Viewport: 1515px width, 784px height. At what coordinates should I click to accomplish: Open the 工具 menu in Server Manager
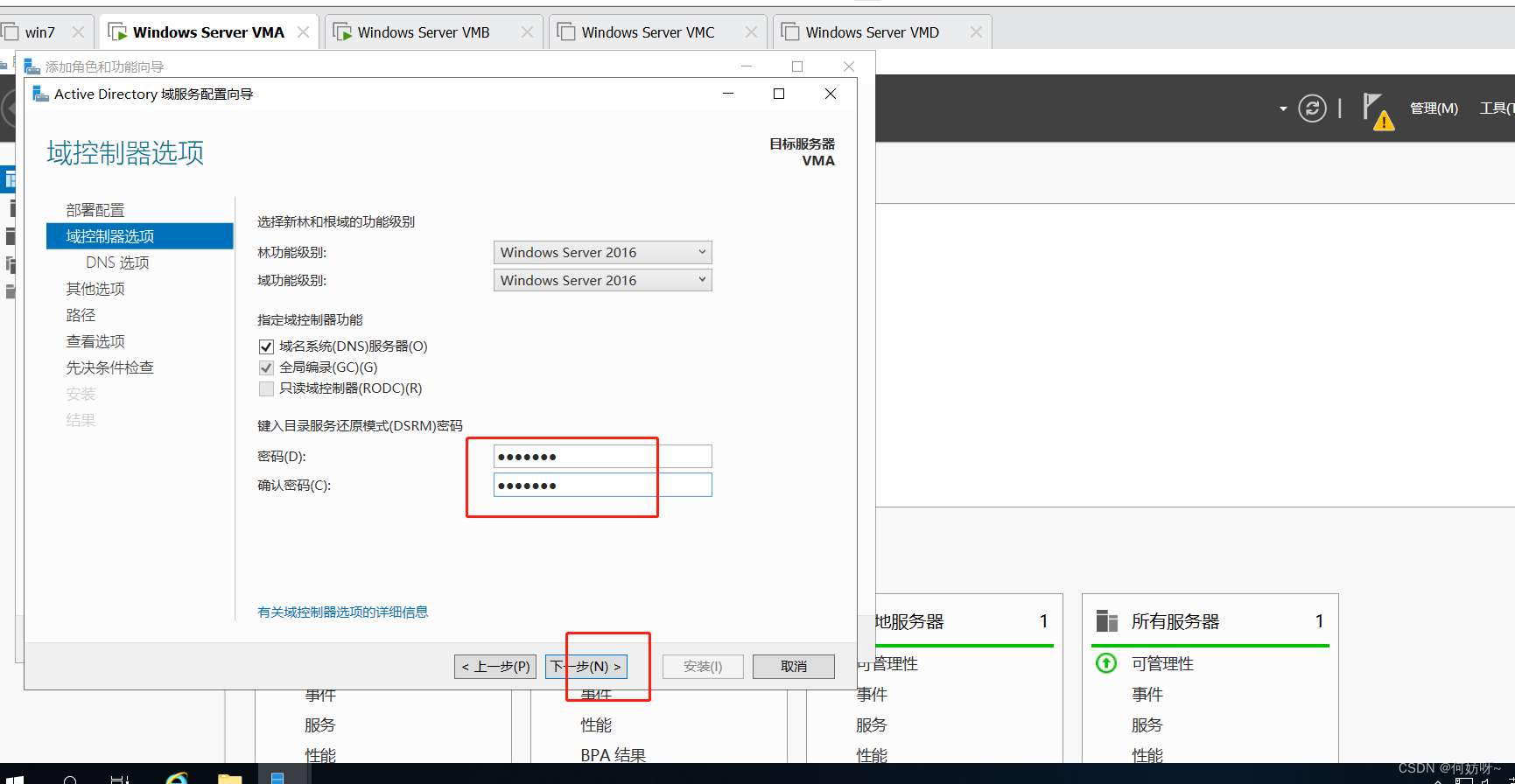pyautogui.click(x=1497, y=108)
